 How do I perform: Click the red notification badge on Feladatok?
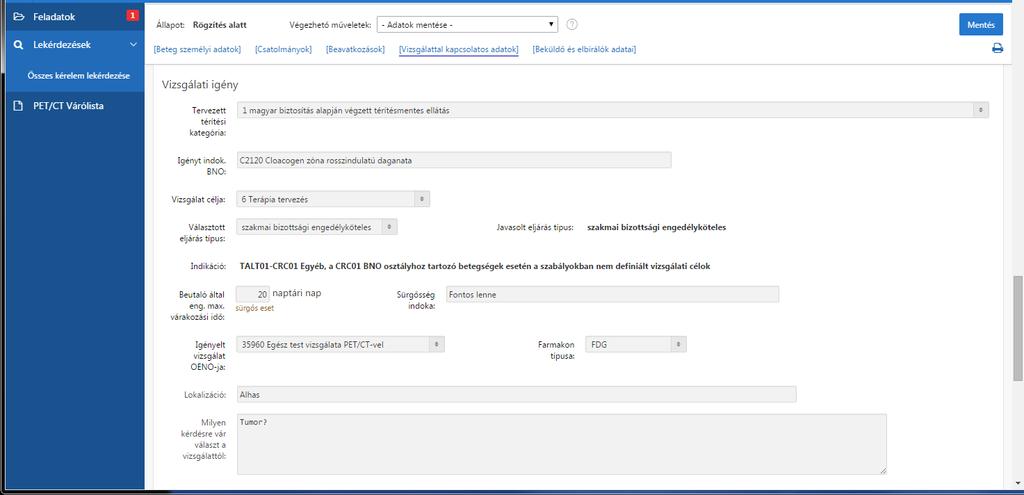click(x=133, y=16)
